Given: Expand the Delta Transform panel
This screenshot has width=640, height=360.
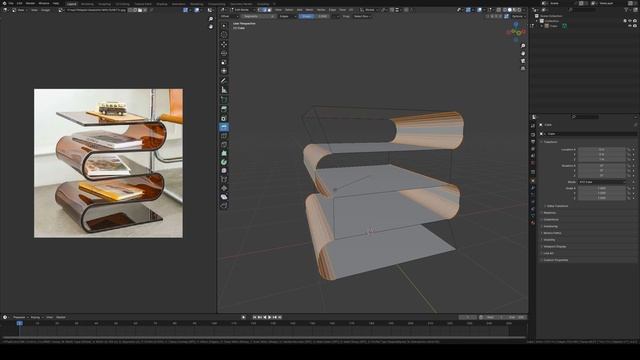Looking at the screenshot, I should pos(557,206).
